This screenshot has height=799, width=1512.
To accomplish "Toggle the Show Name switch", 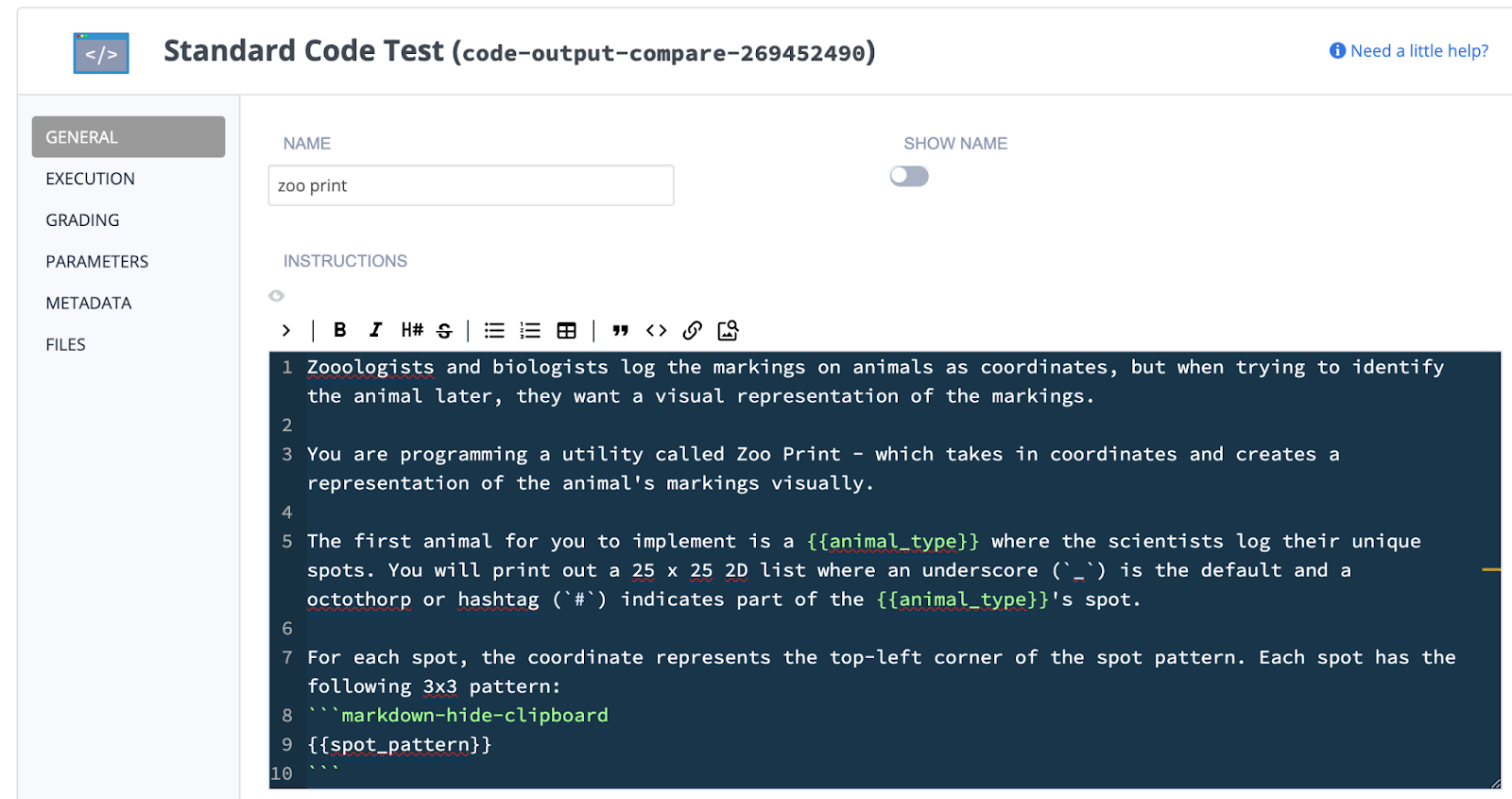I will point(909,177).
